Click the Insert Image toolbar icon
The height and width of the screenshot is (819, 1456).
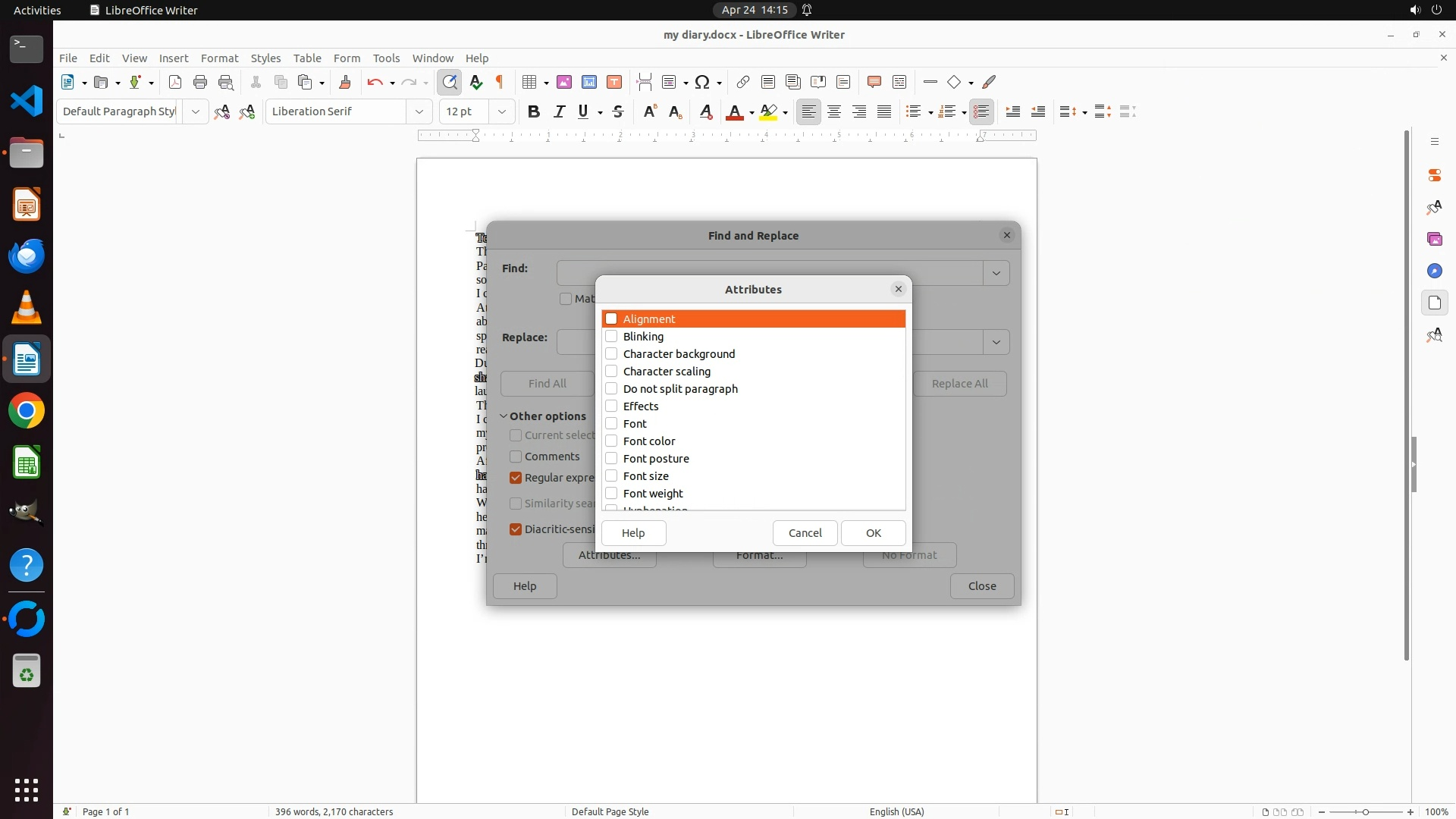click(564, 82)
